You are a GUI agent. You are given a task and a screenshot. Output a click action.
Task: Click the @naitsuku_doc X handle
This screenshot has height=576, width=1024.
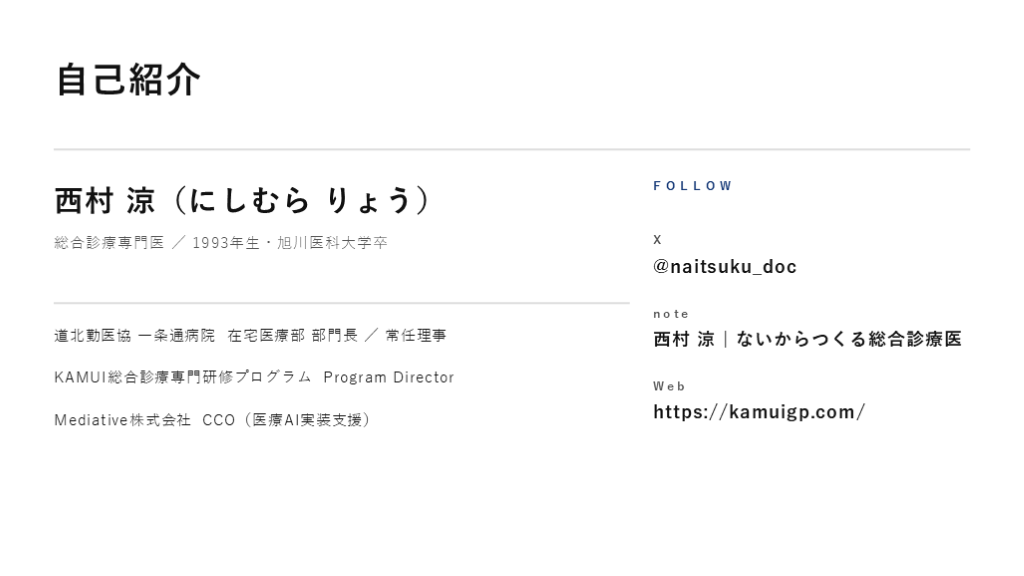724,267
